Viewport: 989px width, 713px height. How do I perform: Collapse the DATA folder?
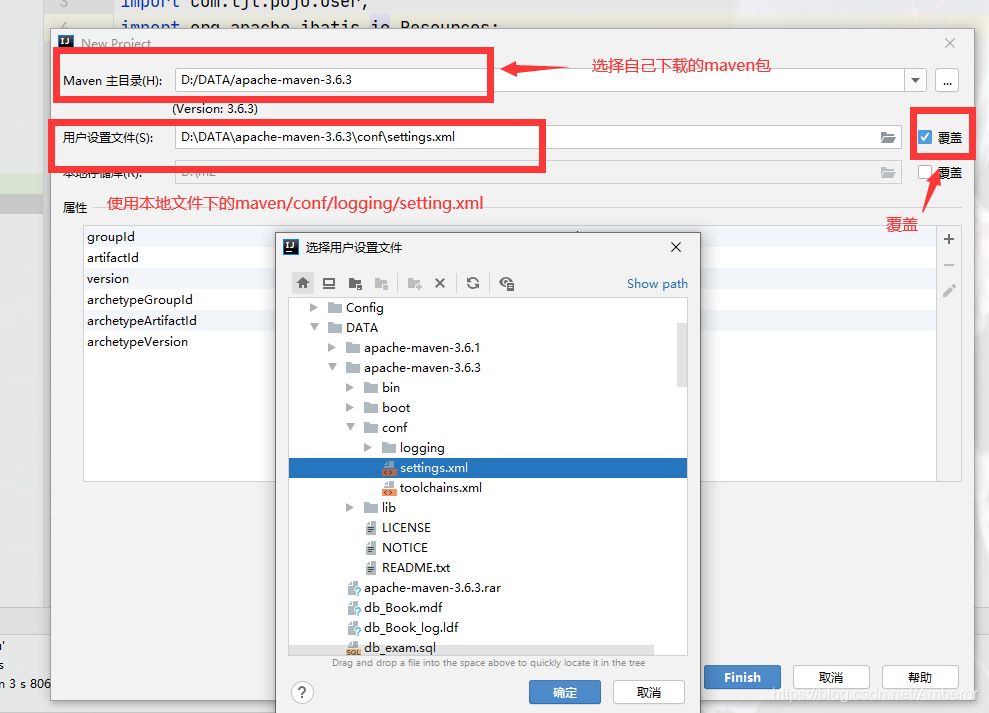(x=314, y=327)
